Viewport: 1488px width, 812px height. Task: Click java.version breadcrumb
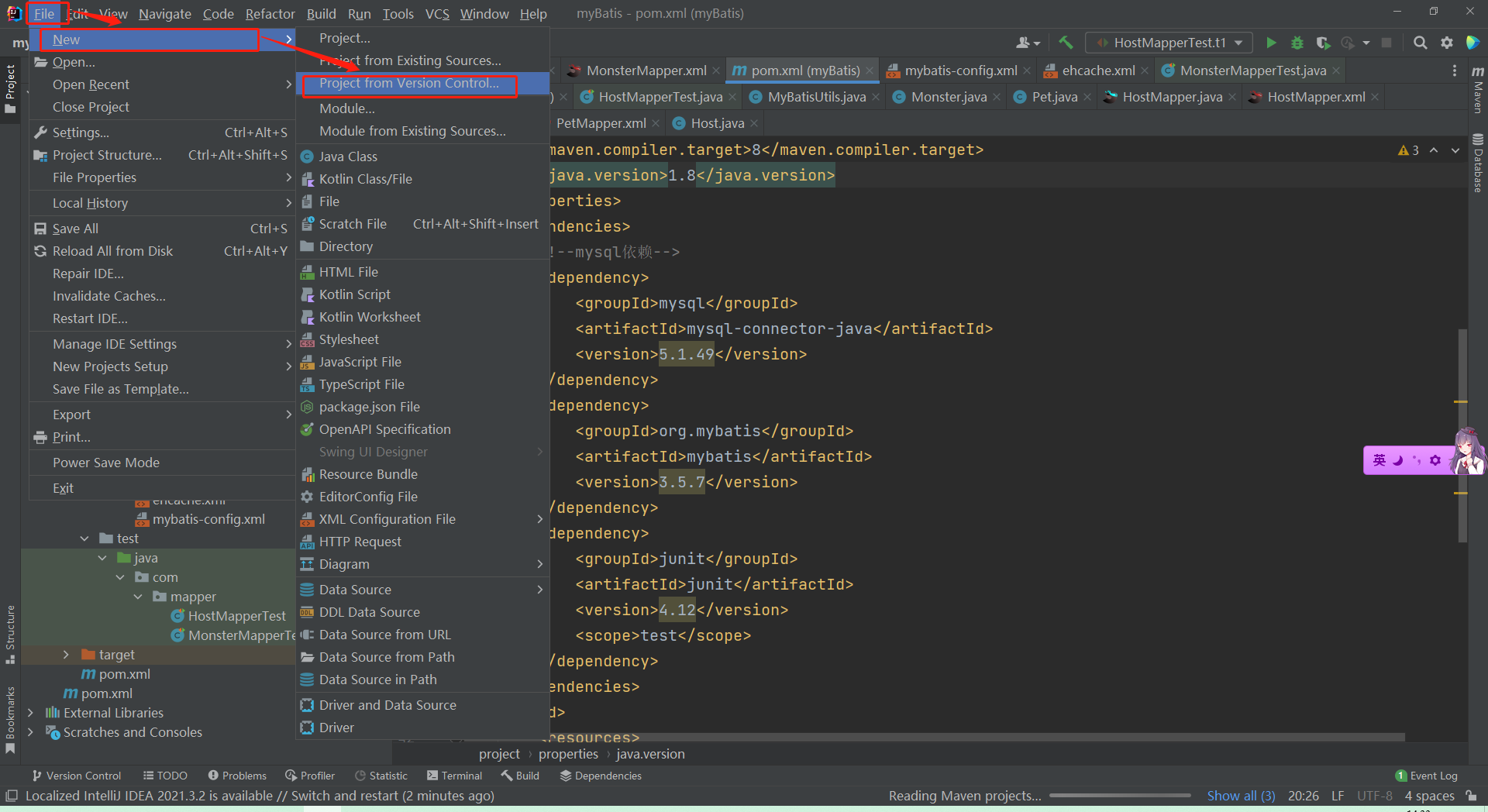(650, 754)
